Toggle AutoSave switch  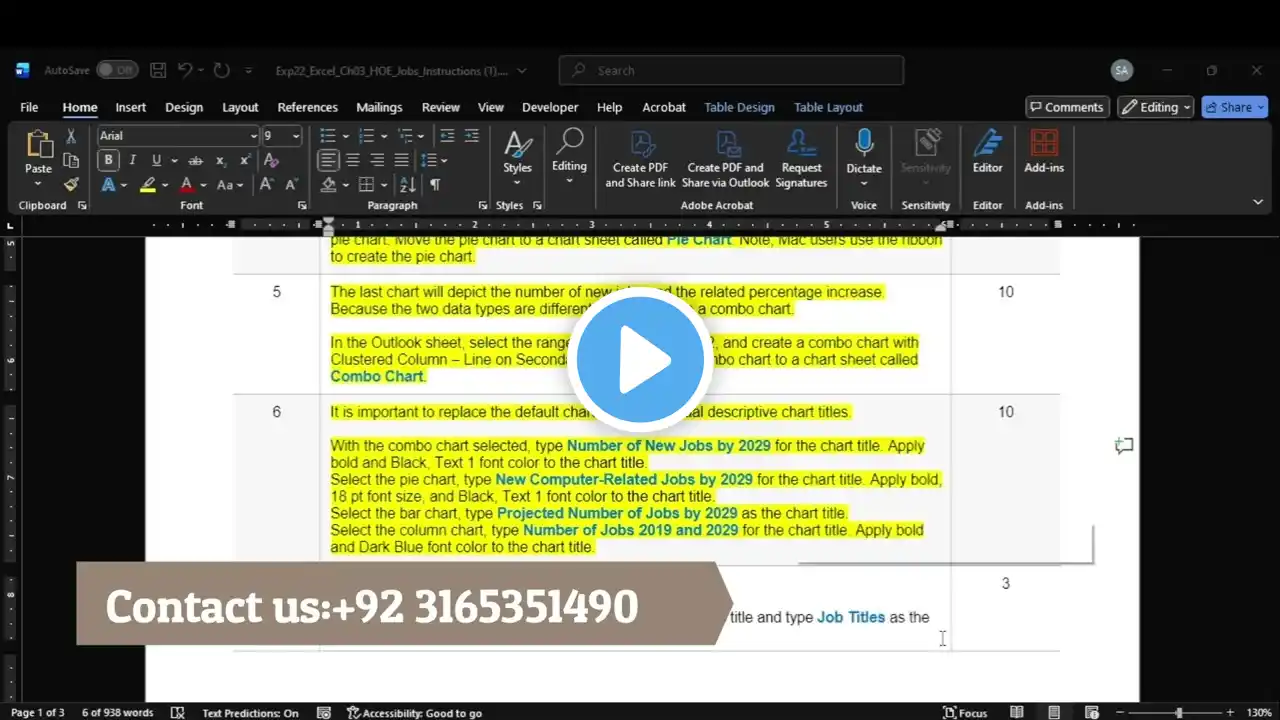118,70
